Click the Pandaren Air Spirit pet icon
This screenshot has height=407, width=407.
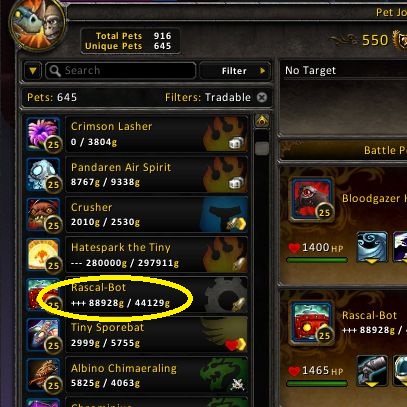click(x=43, y=175)
